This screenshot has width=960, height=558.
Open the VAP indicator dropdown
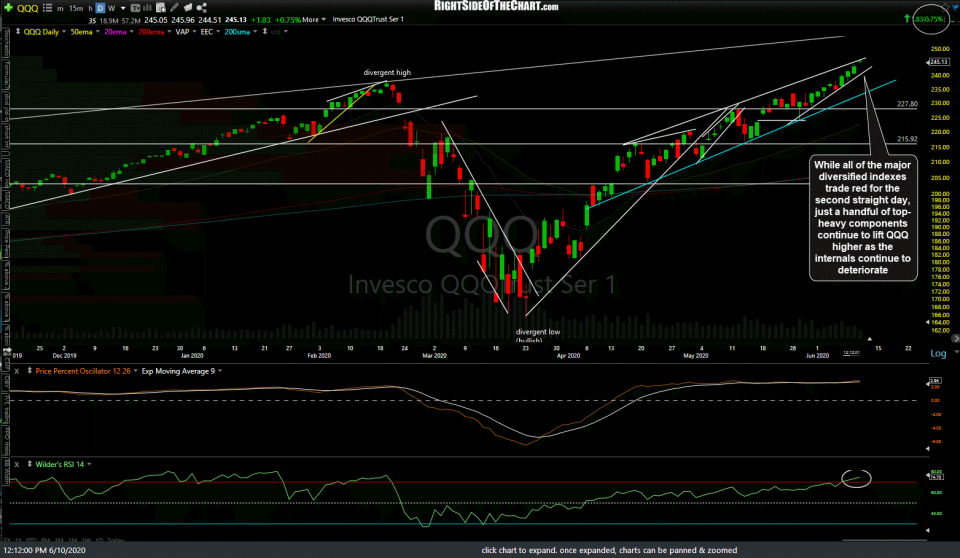coord(195,32)
